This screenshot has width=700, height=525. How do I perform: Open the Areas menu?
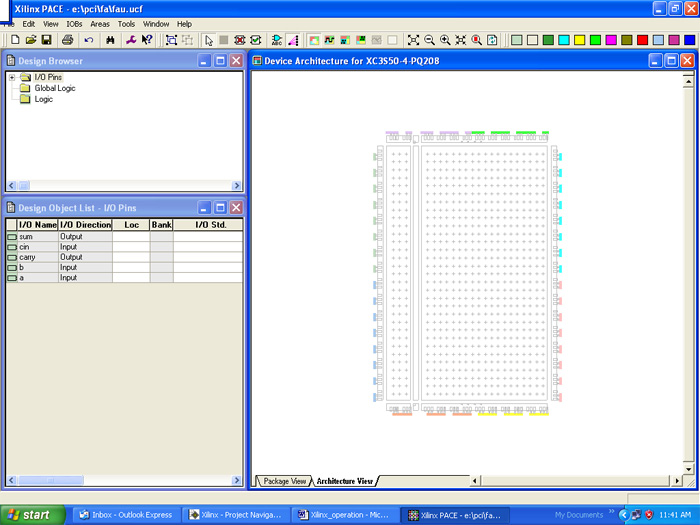coord(100,24)
